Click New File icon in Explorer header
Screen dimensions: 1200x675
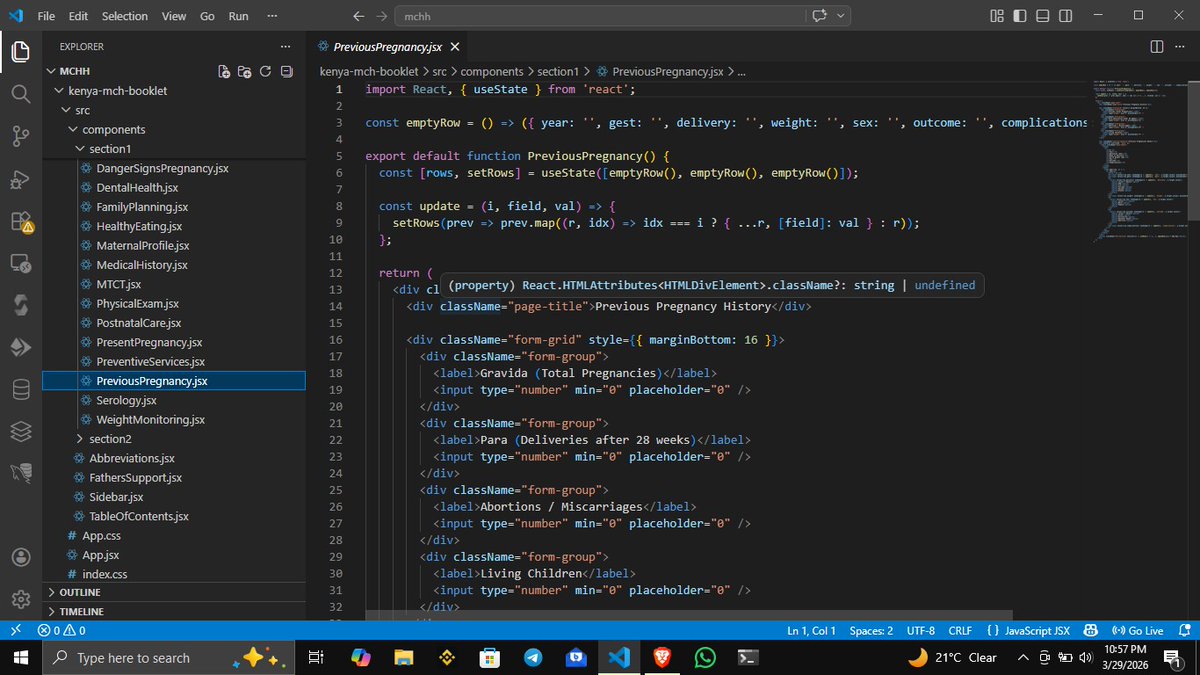click(224, 71)
